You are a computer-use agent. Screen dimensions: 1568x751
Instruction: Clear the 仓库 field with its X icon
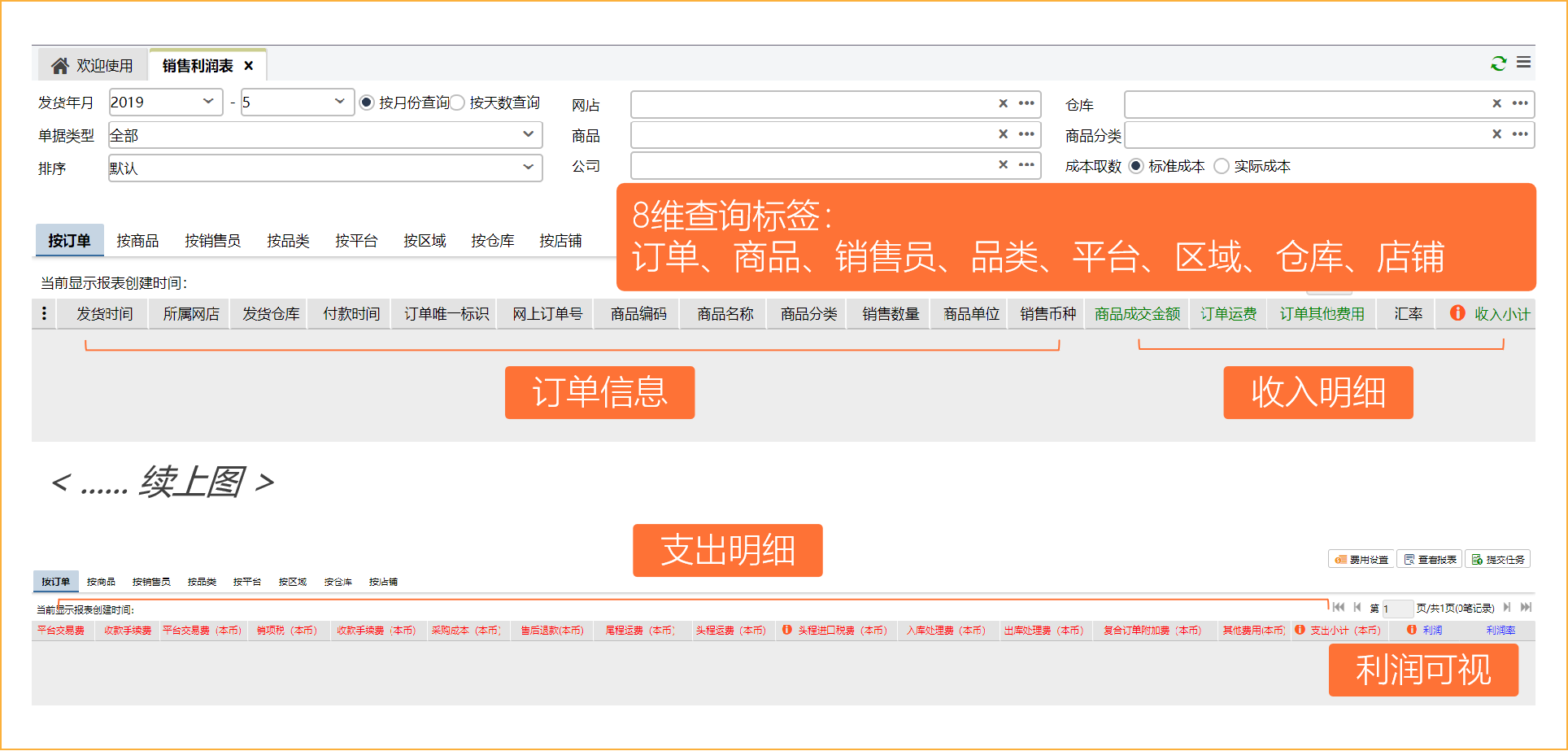1496,103
